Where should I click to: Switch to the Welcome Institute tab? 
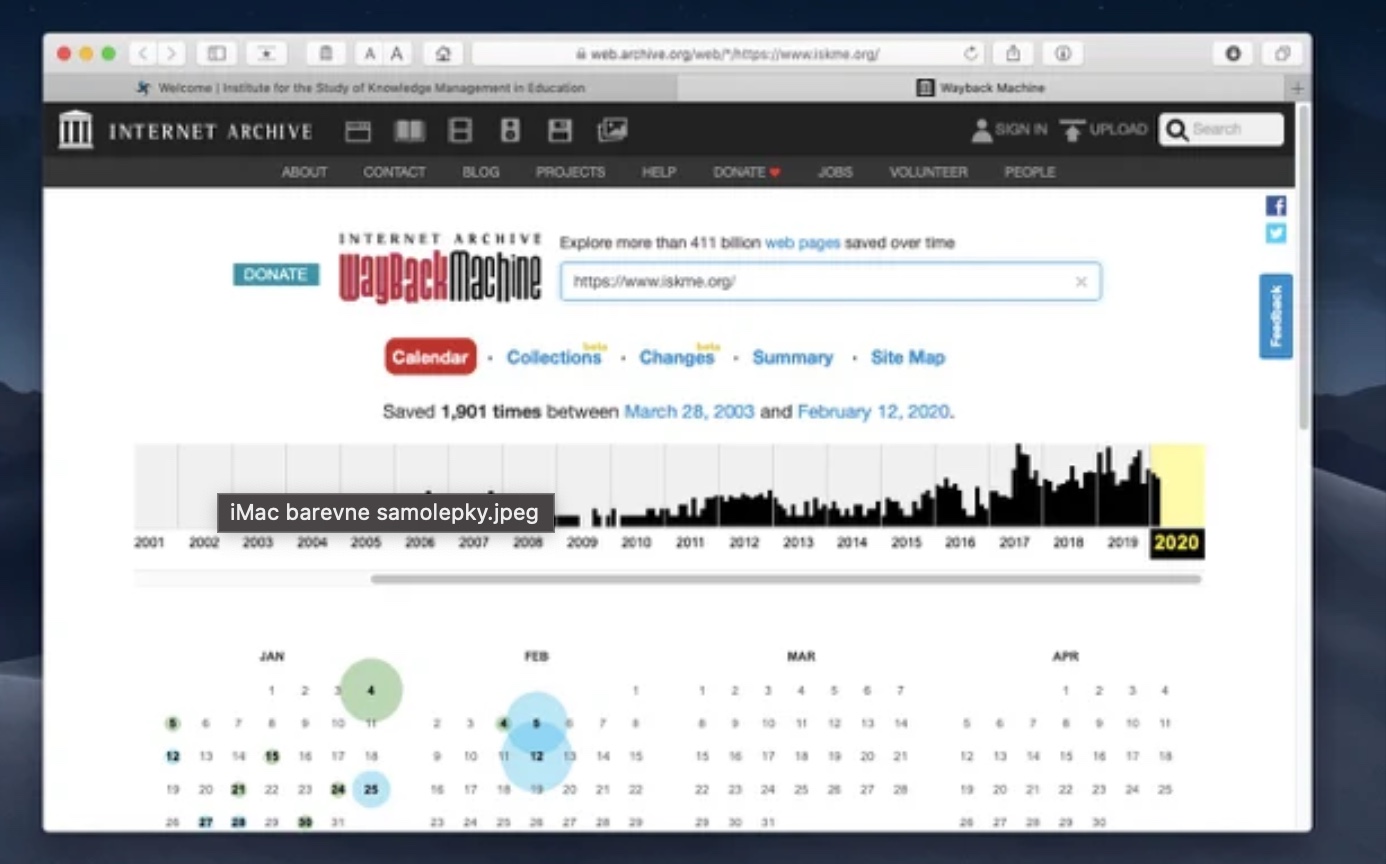[x=360, y=88]
